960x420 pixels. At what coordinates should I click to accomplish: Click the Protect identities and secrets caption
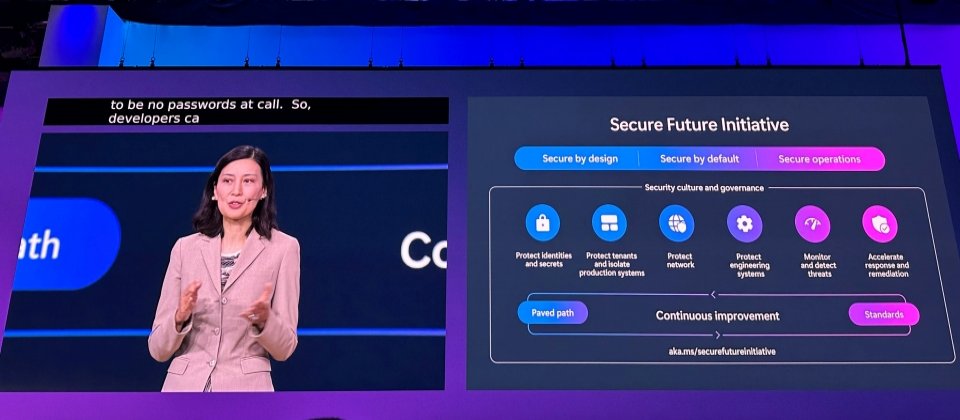click(543, 260)
